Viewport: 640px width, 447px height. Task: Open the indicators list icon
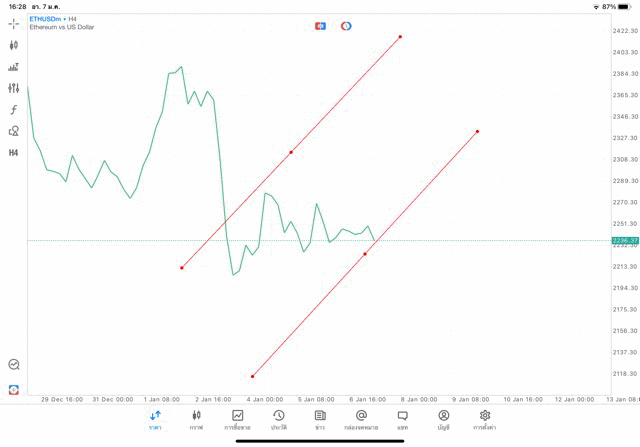tap(14, 67)
